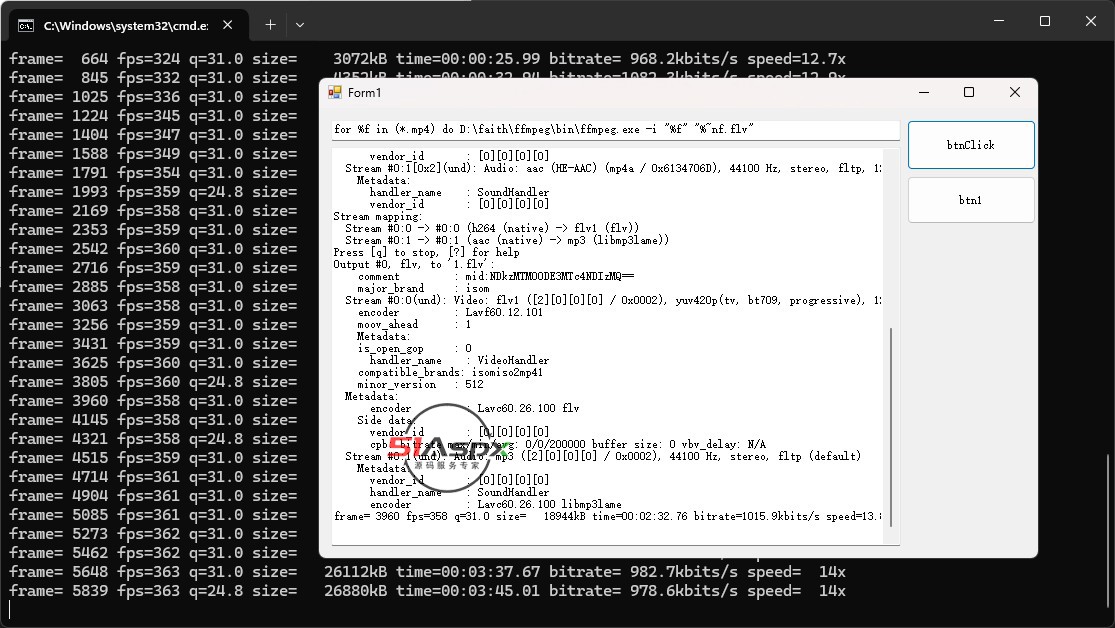Close the Form1 window
The width and height of the screenshot is (1115, 628).
pyautogui.click(x=1015, y=92)
